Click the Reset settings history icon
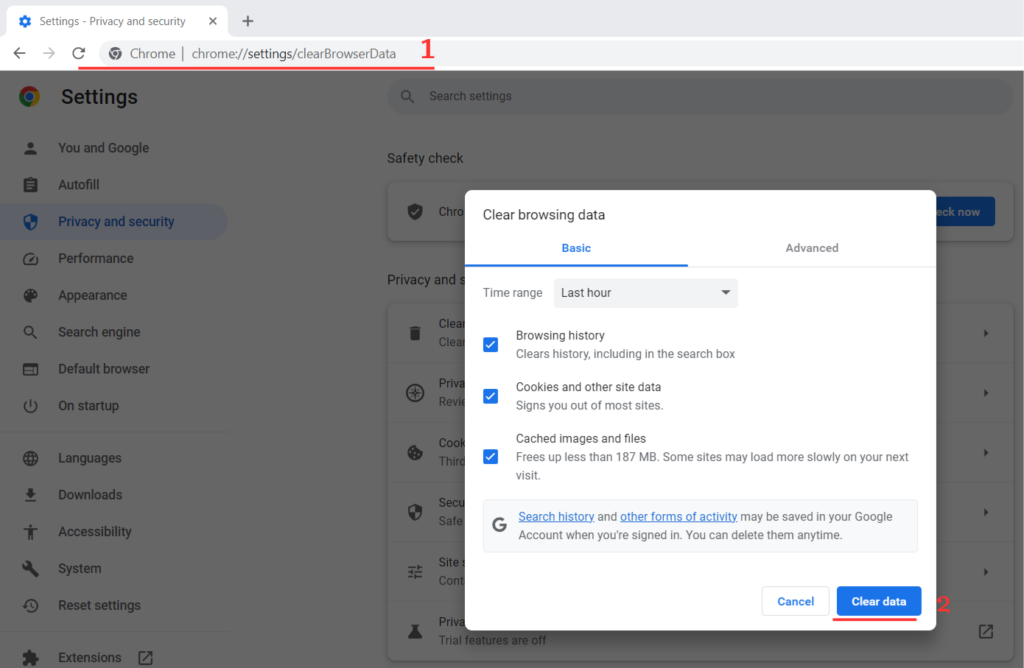1024x668 pixels. click(x=30, y=605)
